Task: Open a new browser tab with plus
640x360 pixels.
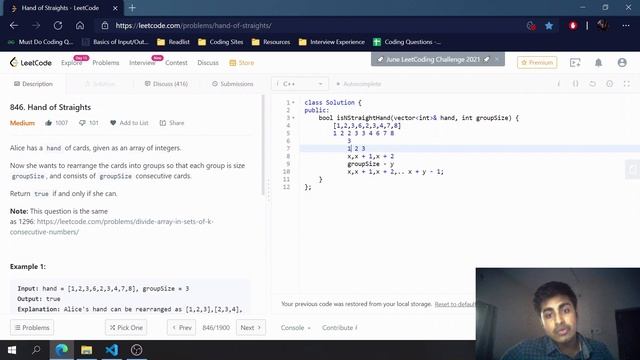Action: click(x=132, y=8)
